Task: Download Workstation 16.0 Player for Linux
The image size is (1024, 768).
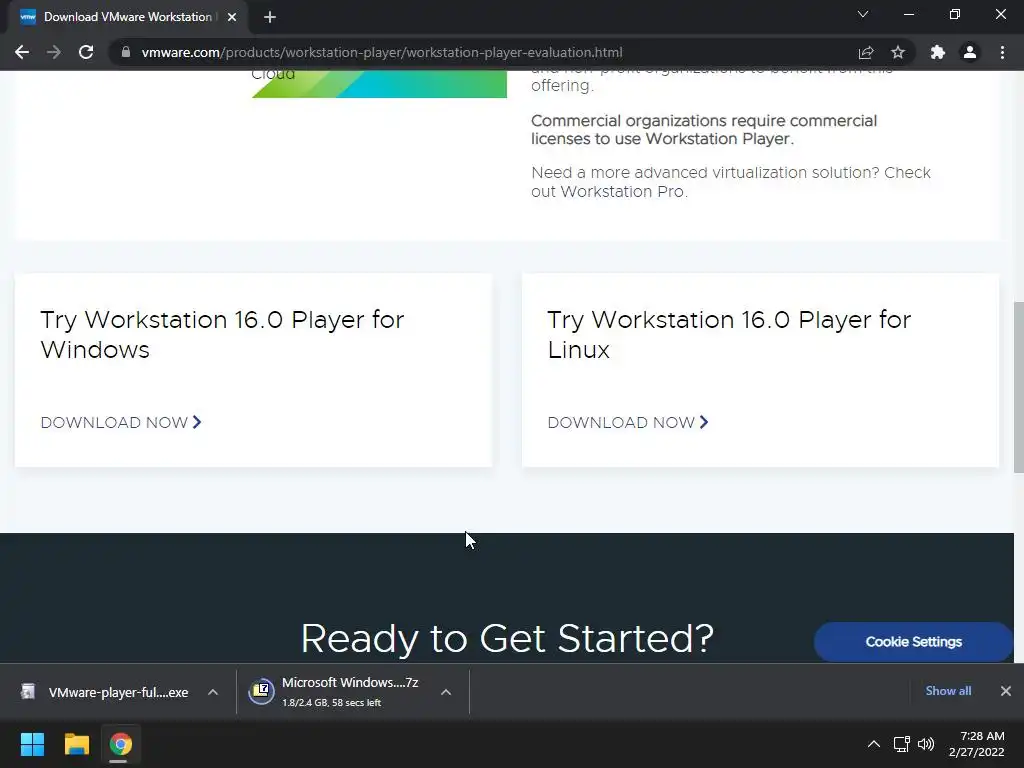Action: click(x=628, y=423)
